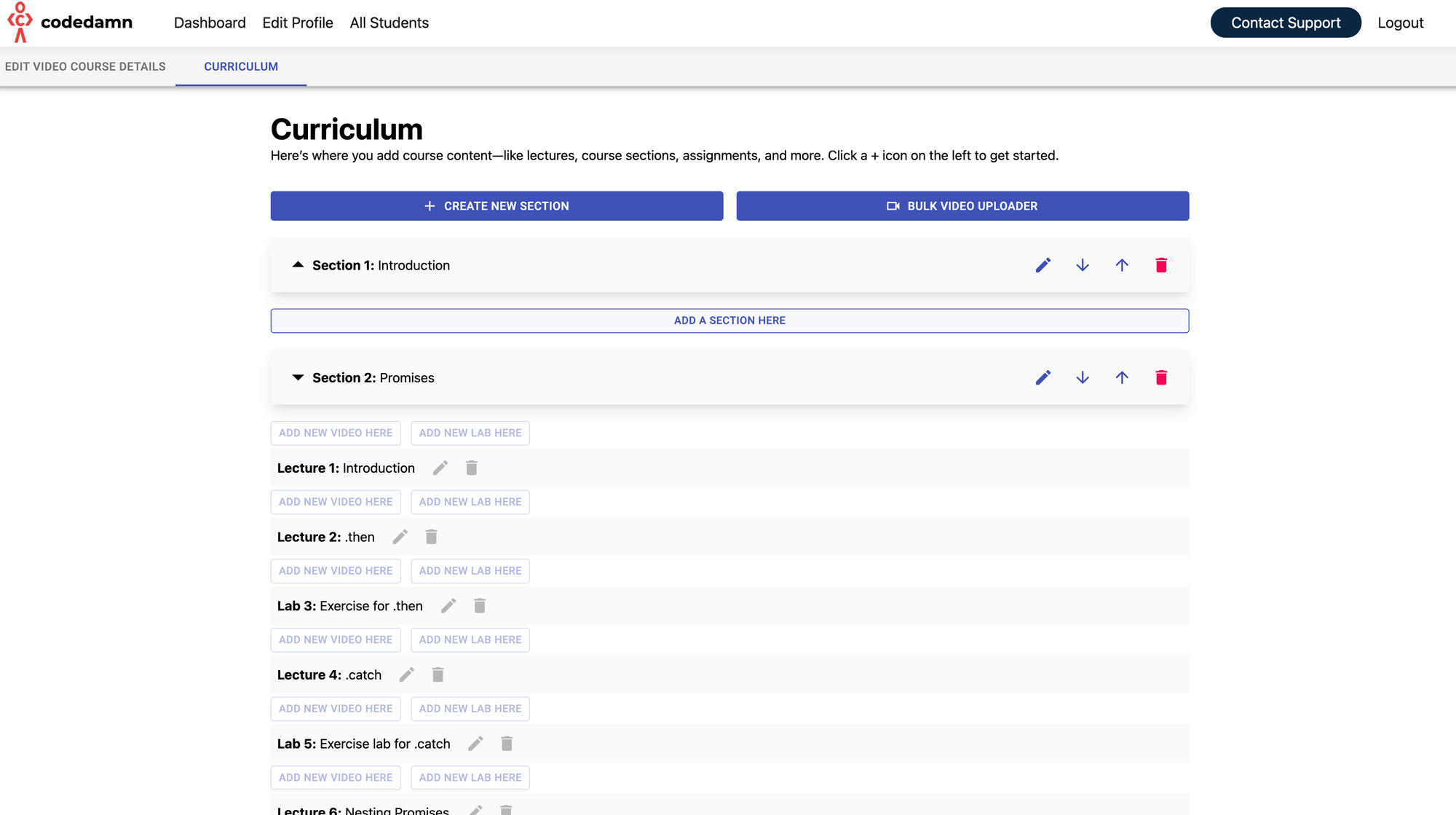
Task: Click Logout link
Action: click(x=1401, y=23)
